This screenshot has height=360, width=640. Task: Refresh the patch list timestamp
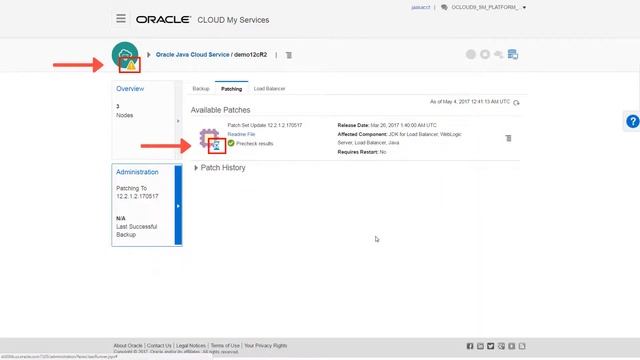pyautogui.click(x=516, y=102)
